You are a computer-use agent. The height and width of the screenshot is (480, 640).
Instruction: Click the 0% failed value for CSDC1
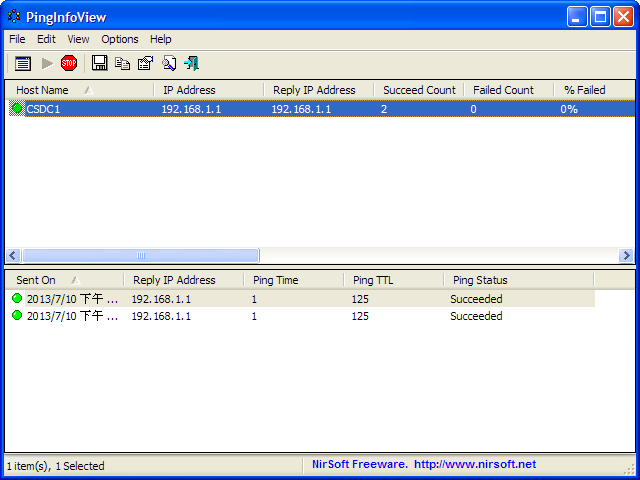click(569, 109)
